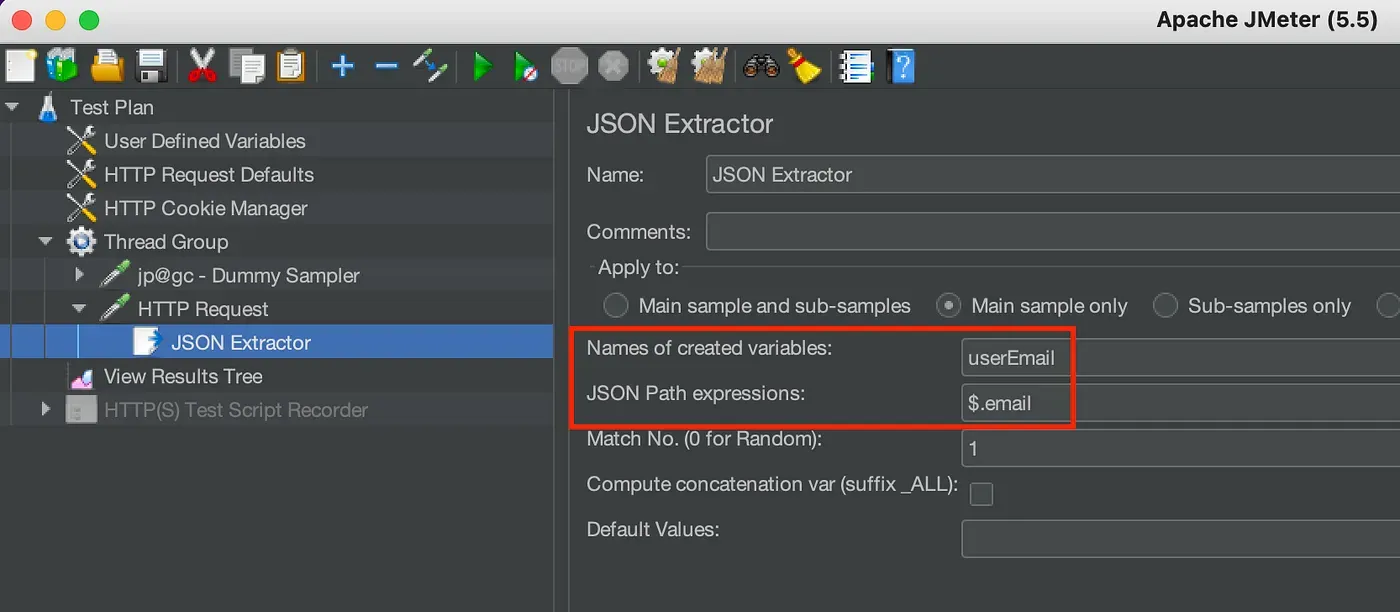Expand HTTP(S) Test Script Recorder node
The width and height of the screenshot is (1400, 612).
coord(46,410)
